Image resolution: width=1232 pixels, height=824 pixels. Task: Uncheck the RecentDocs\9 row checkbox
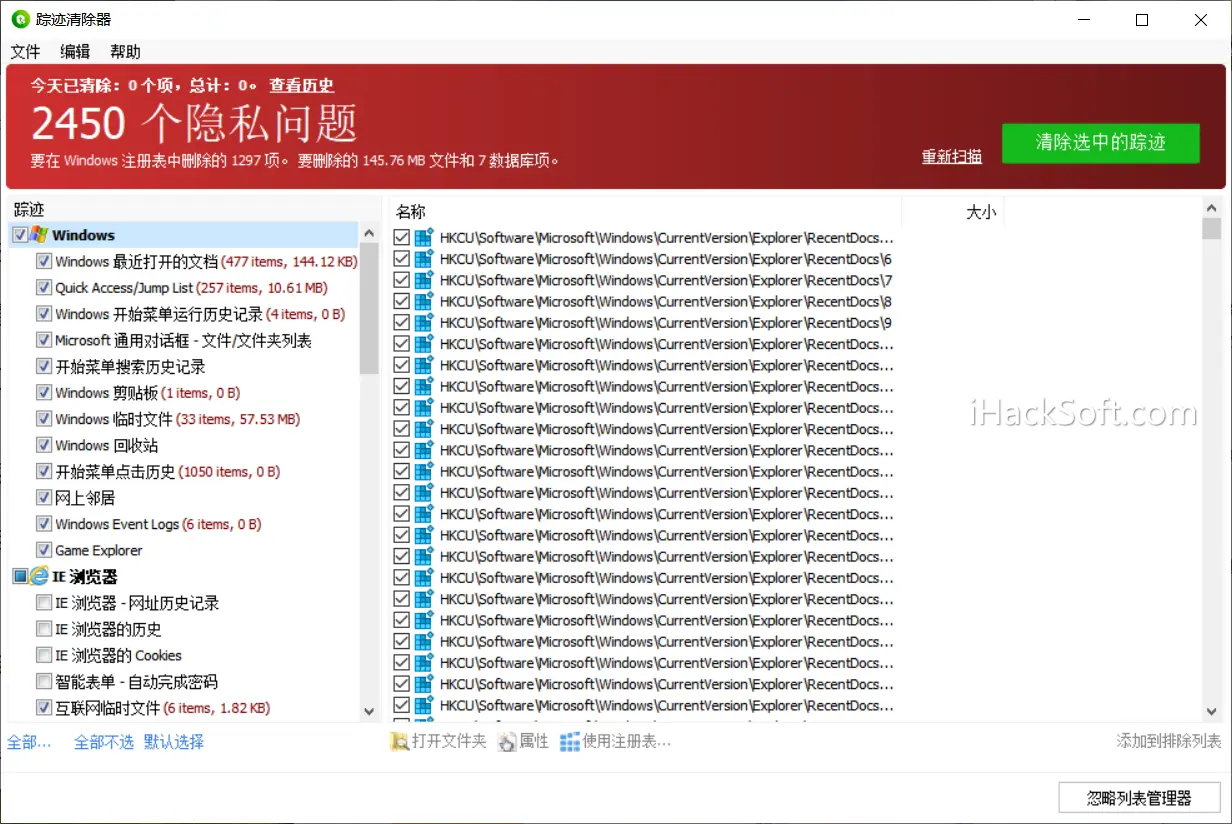click(402, 322)
